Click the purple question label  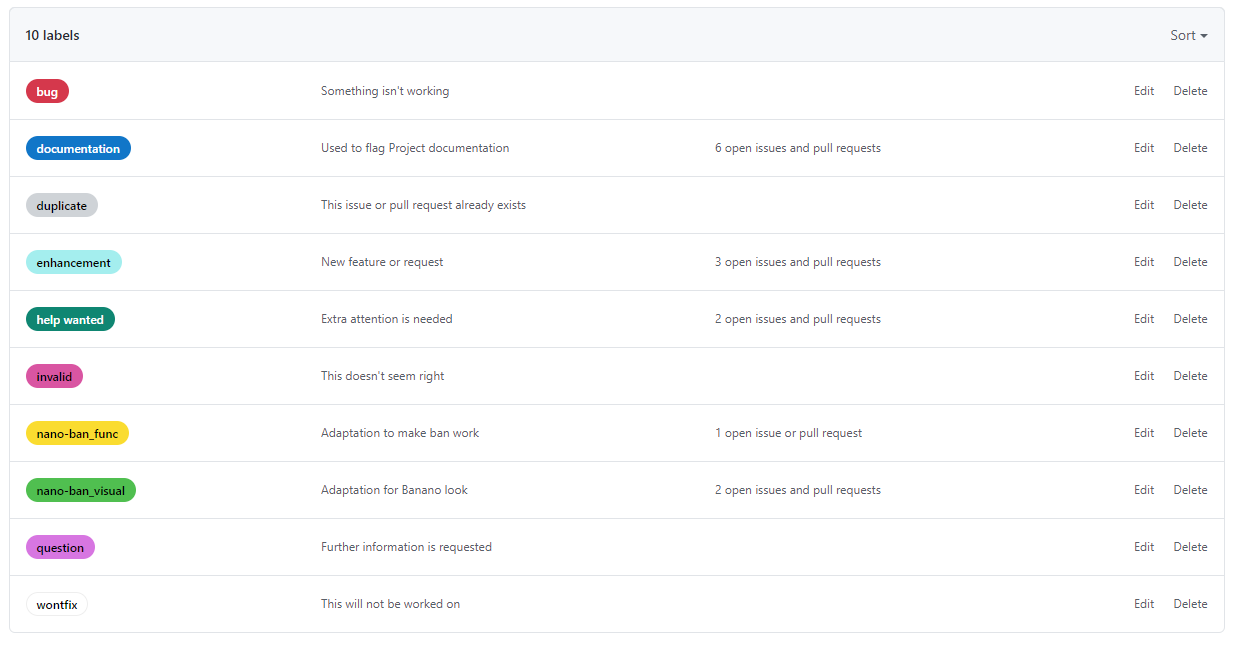click(x=60, y=548)
